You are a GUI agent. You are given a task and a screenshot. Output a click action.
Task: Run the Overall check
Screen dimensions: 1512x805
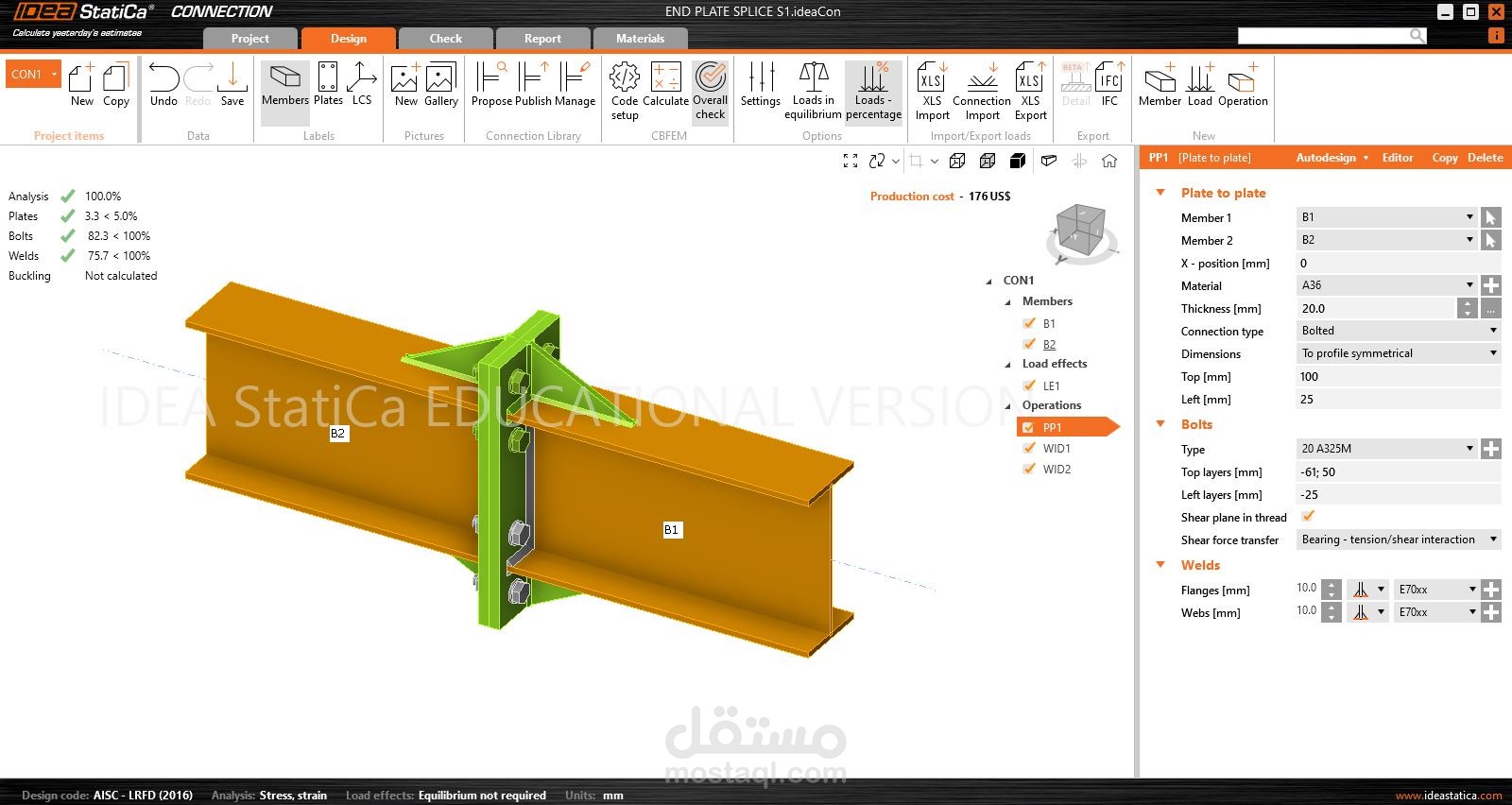tap(711, 92)
